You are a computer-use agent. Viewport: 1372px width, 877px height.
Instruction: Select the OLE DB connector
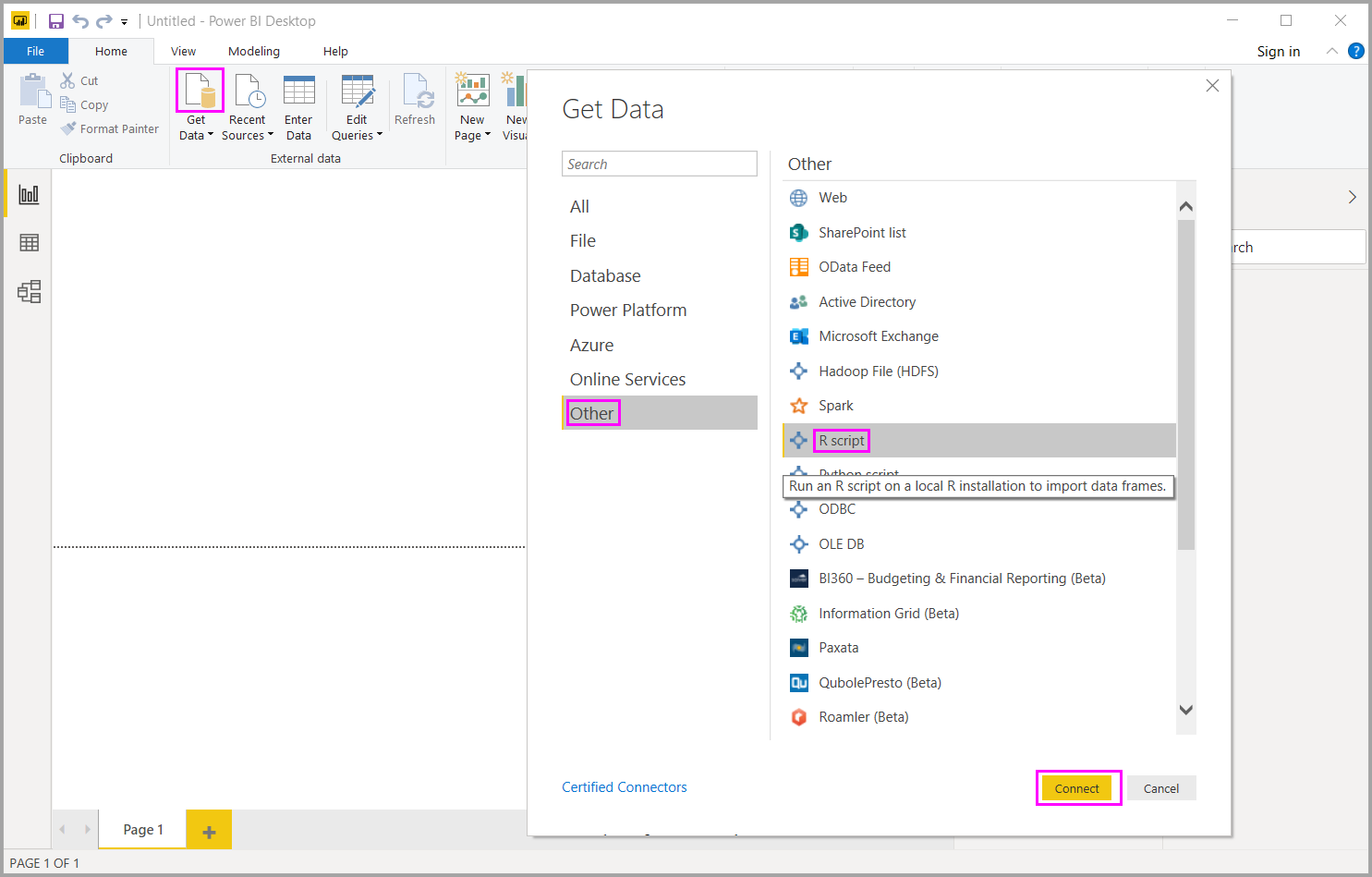pyautogui.click(x=979, y=544)
